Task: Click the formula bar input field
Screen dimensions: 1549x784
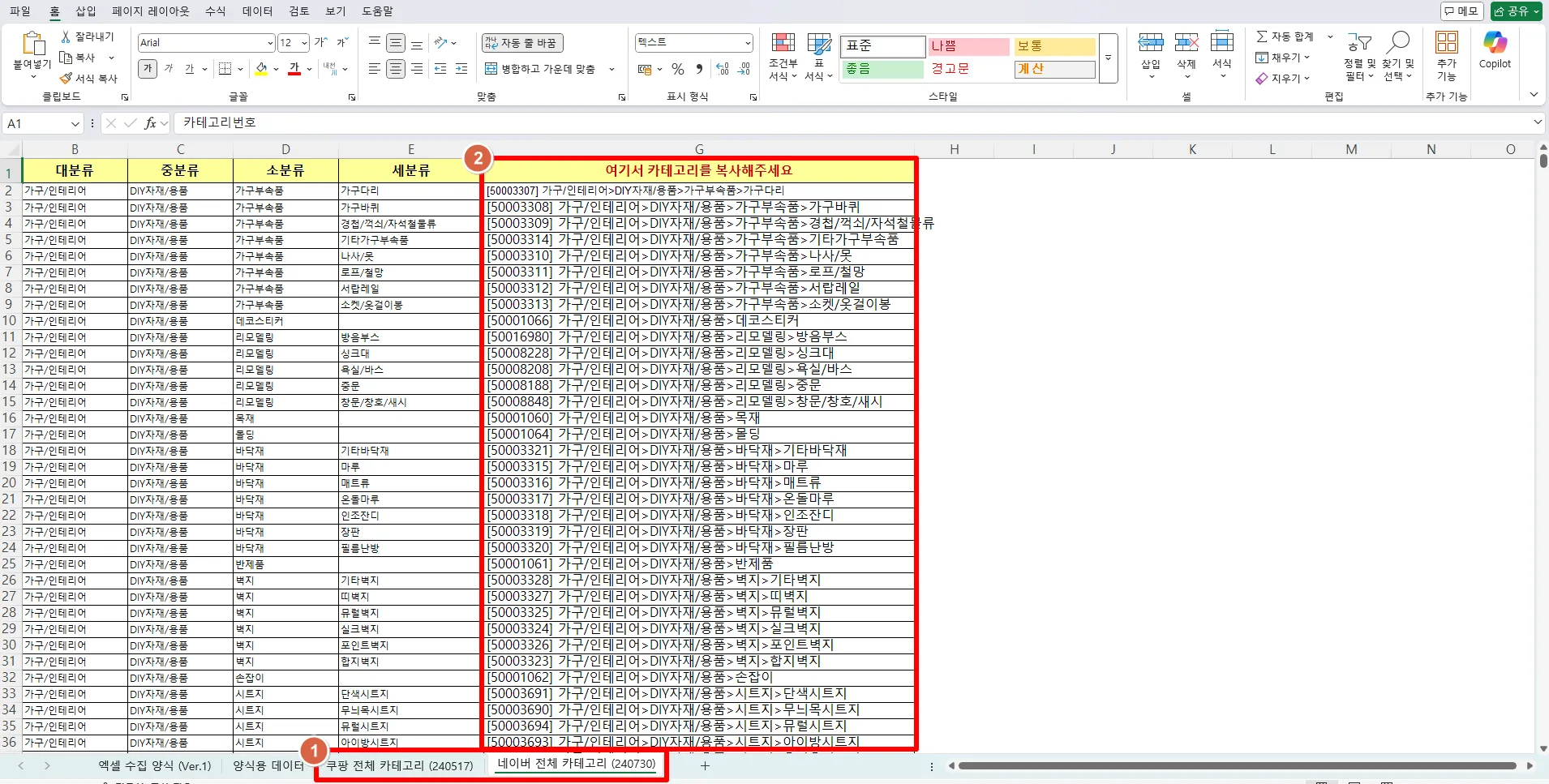Action: [853, 123]
